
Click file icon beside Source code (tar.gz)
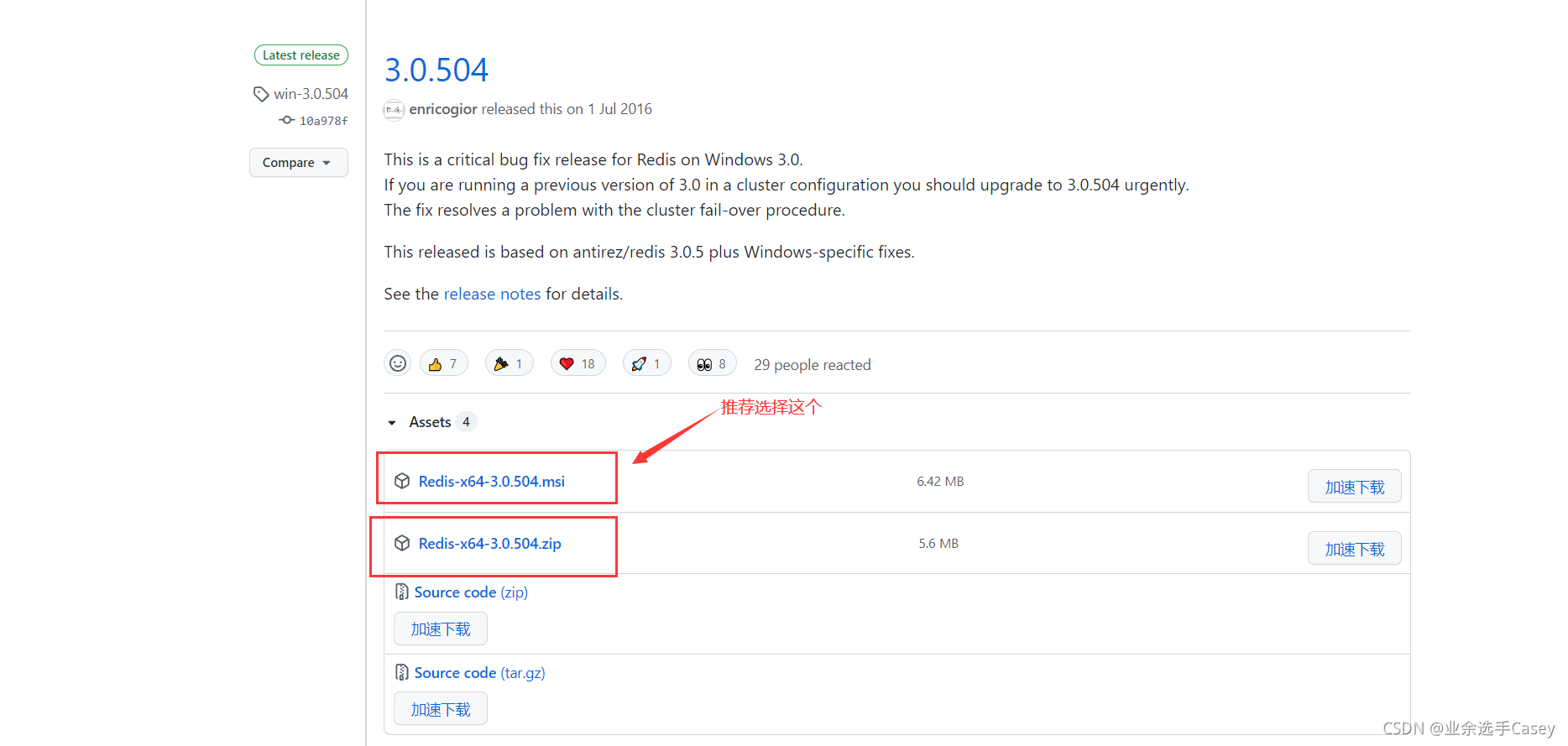click(x=402, y=673)
